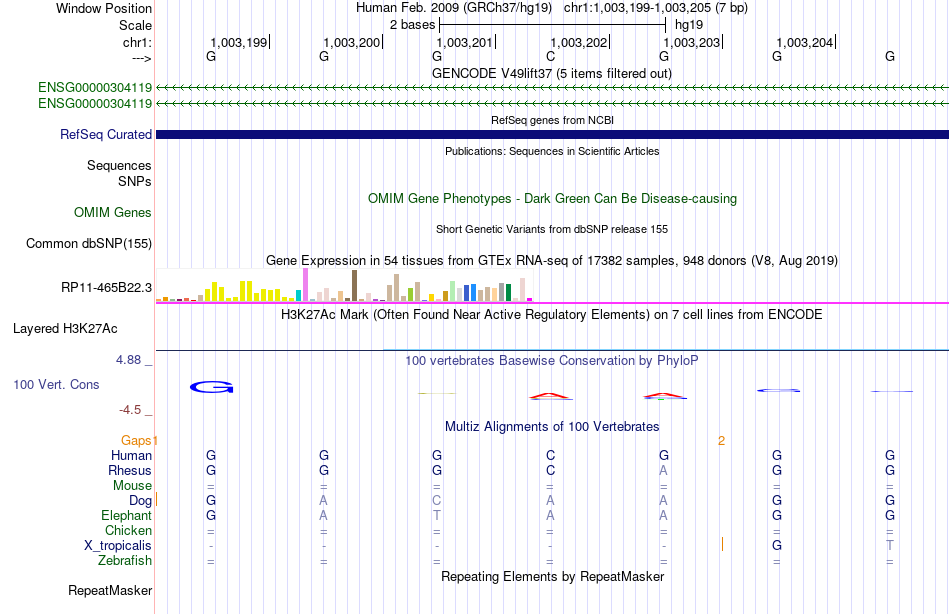
Task: Open the OMIM Genes track label
Action: coord(113,213)
